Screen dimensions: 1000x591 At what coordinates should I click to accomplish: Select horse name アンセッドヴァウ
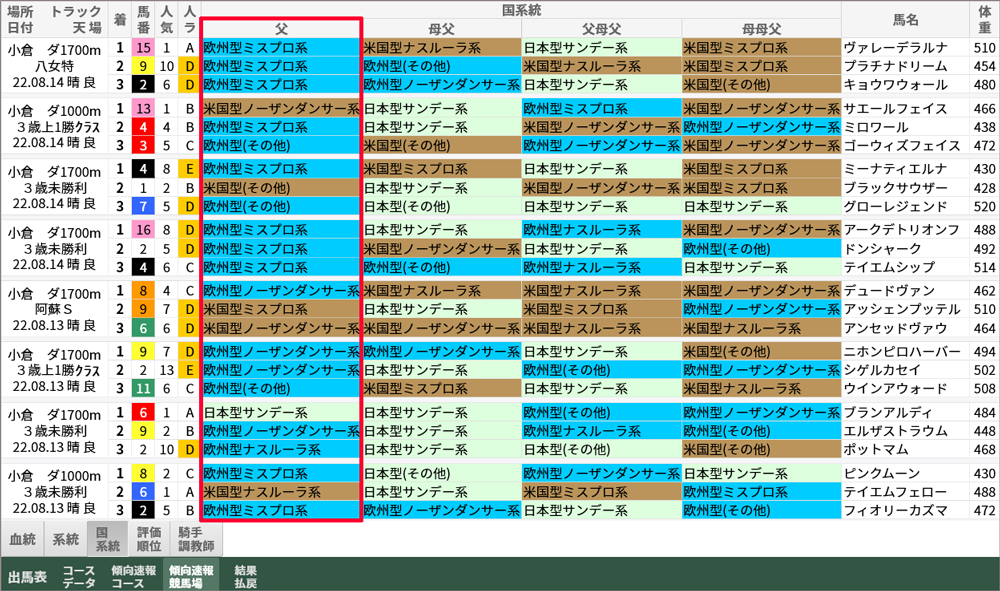(895, 328)
